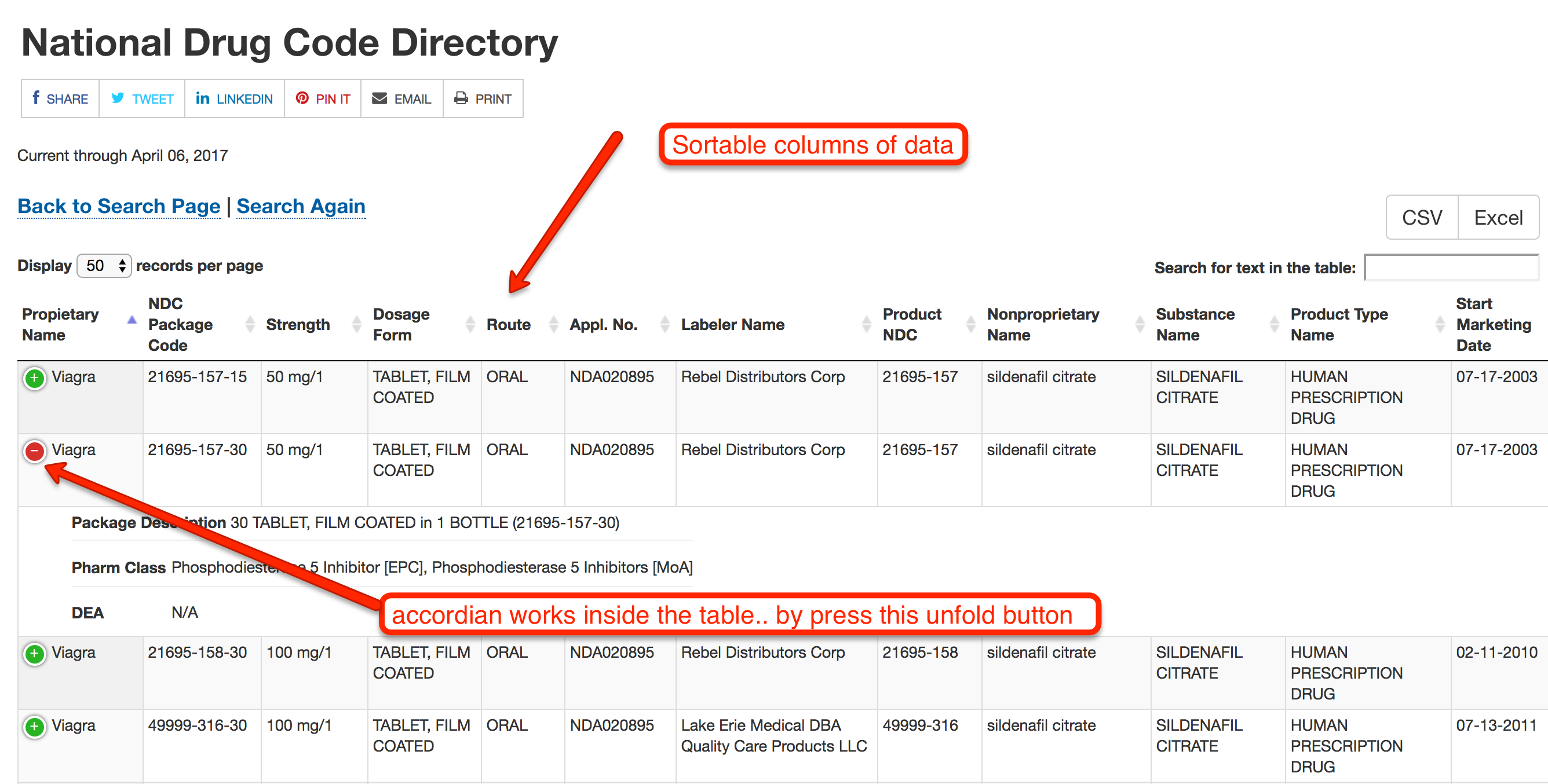Open the Search Again link
1548x784 pixels.
point(301,206)
